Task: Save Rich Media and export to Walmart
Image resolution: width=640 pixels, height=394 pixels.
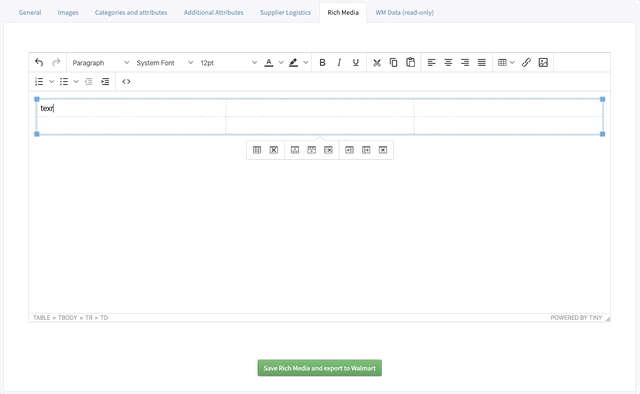Action: (320, 368)
